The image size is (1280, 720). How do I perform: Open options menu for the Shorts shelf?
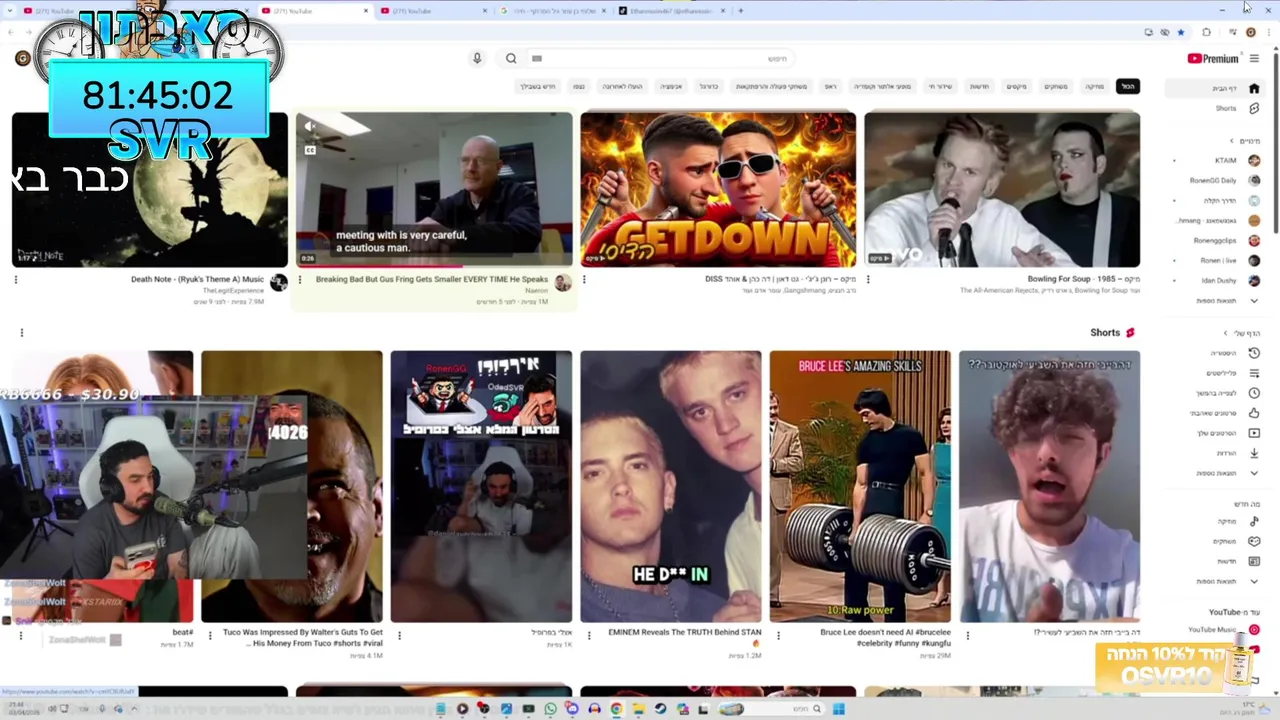coord(22,333)
